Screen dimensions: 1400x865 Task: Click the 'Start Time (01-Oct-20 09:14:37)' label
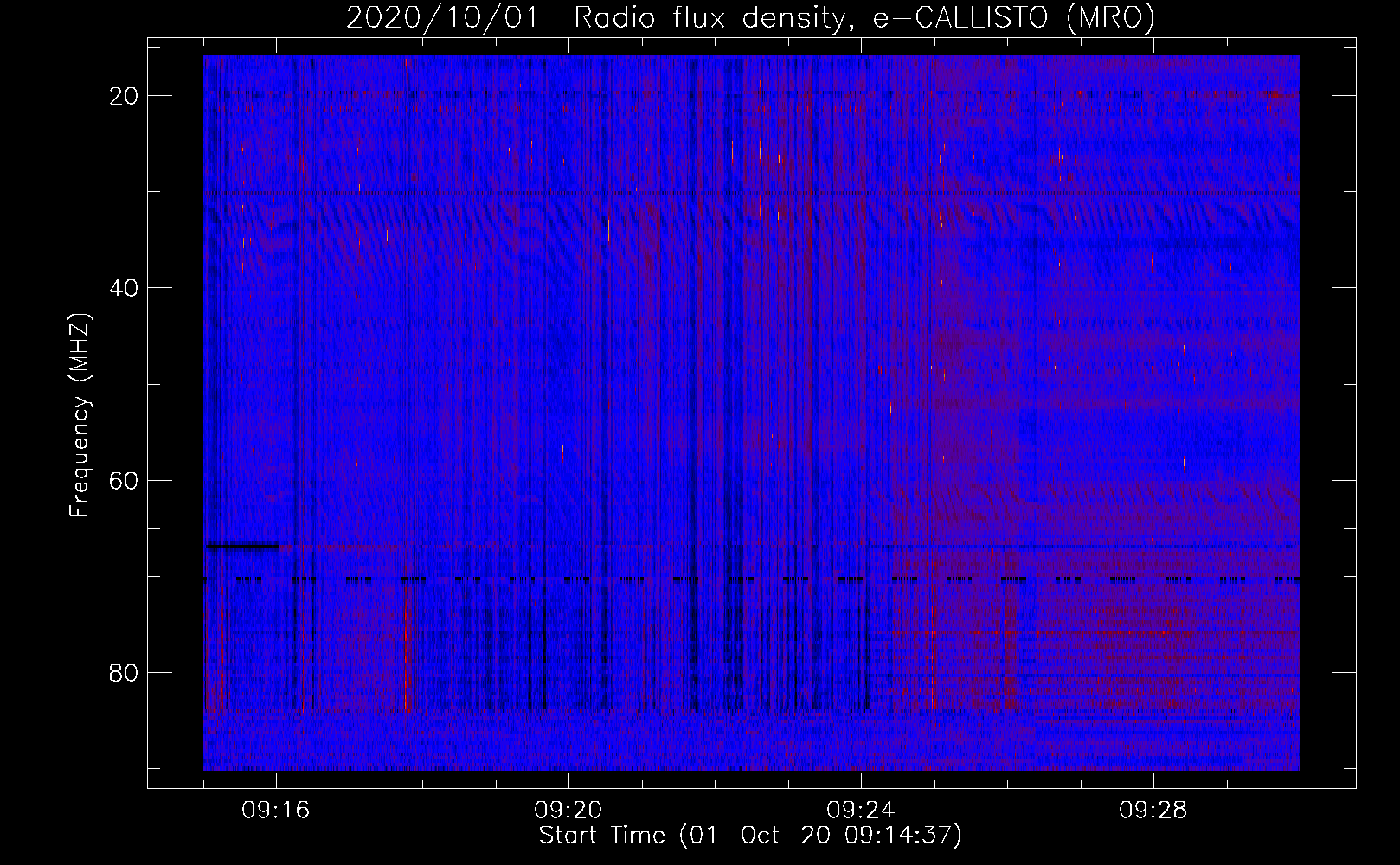coord(750,836)
